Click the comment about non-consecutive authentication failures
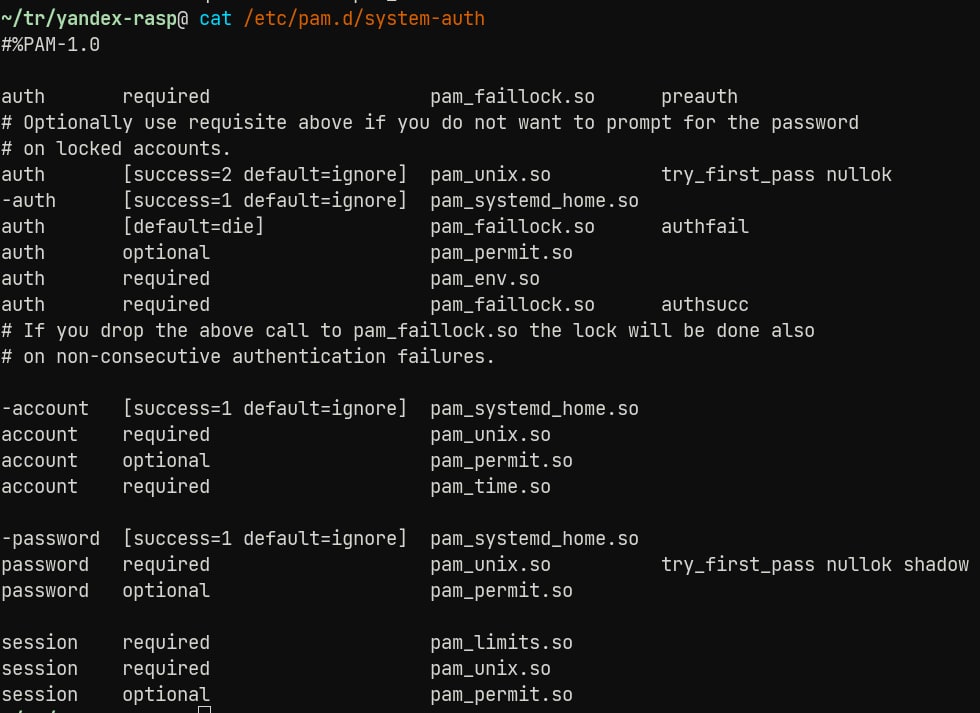Screen dimensions: 980x713 (248, 357)
